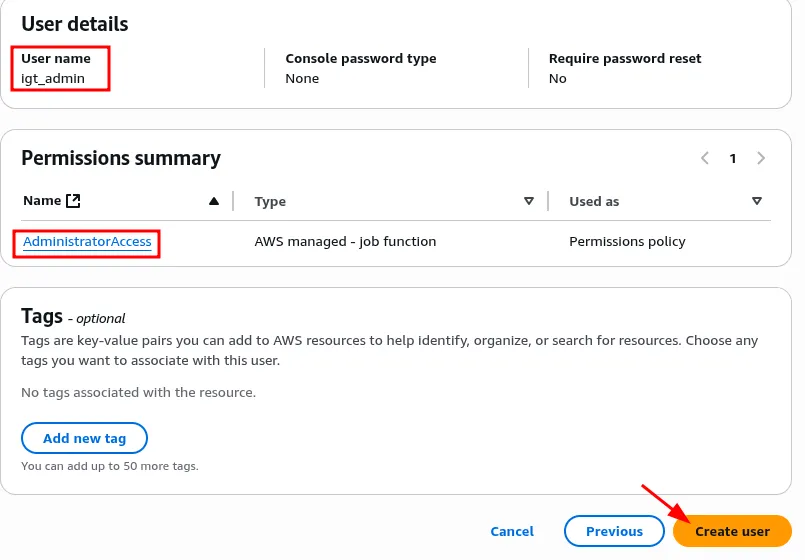The image size is (805, 560).
Task: Go to next permissions page chevron
Action: (x=762, y=158)
